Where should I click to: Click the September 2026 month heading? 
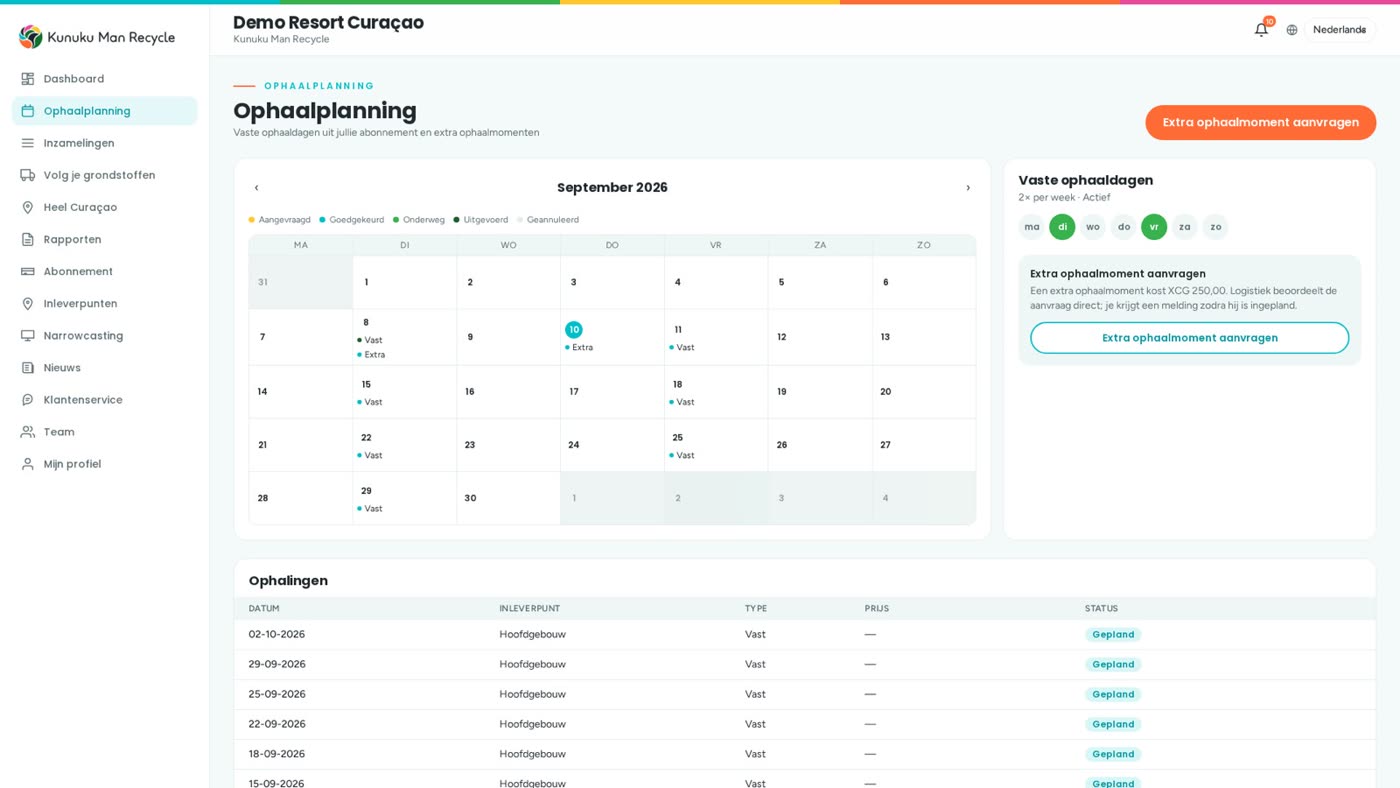coord(612,188)
